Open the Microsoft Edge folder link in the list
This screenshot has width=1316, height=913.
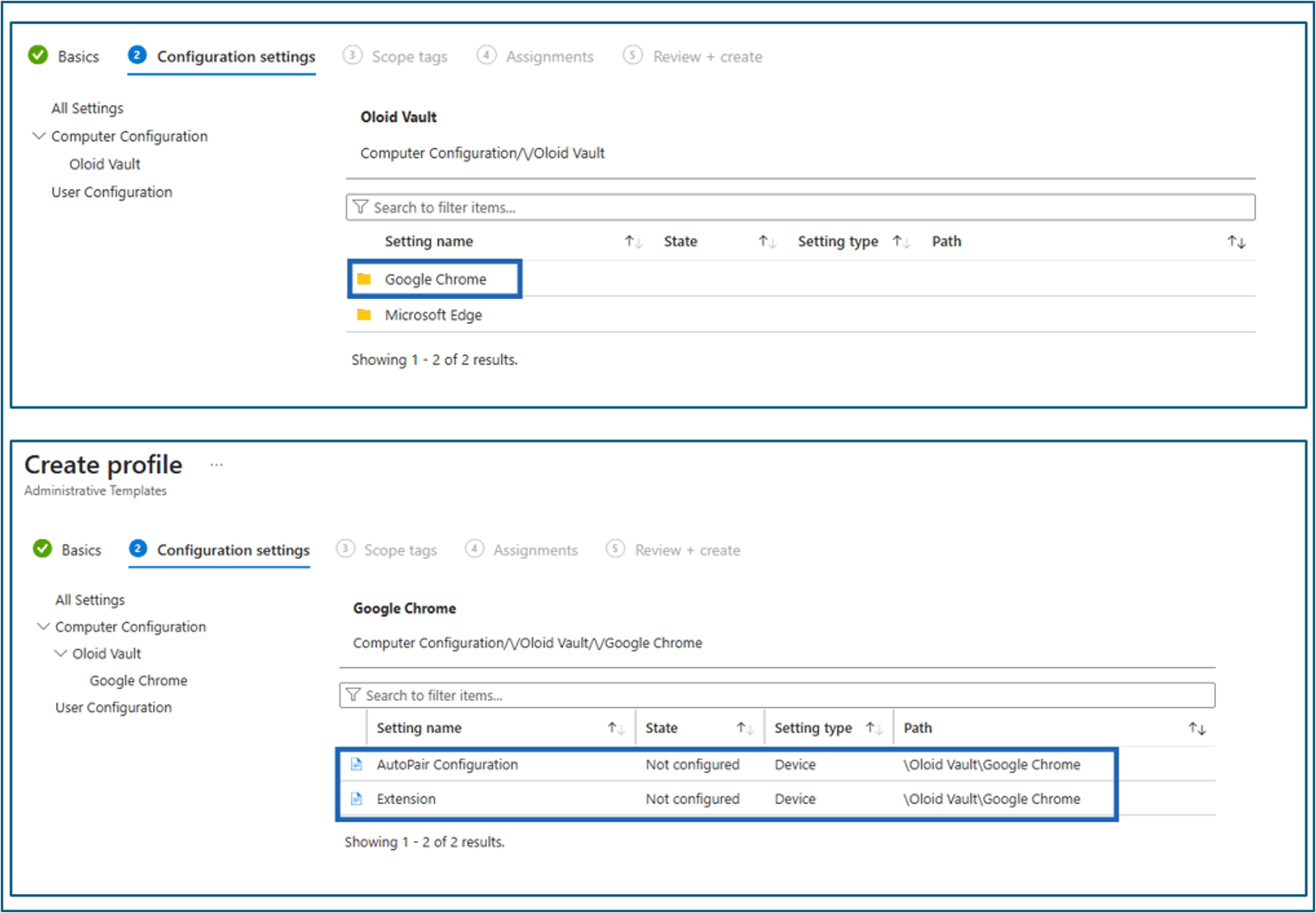[433, 315]
